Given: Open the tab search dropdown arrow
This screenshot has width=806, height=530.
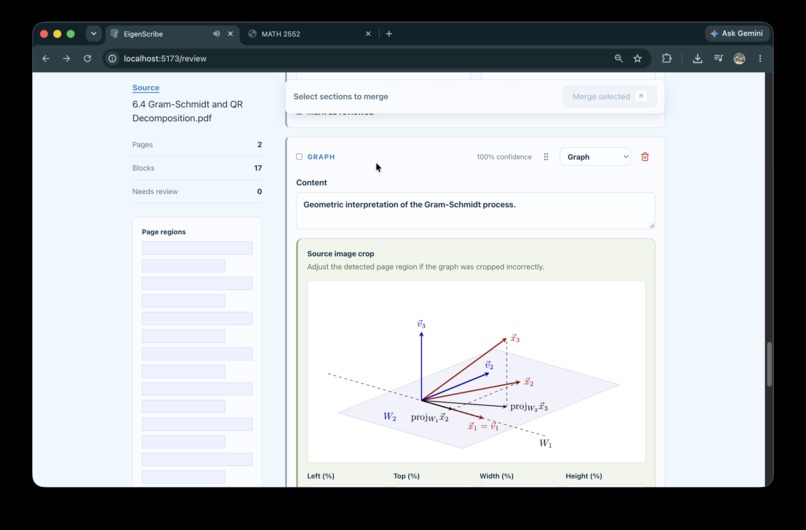Looking at the screenshot, I should pos(94,34).
